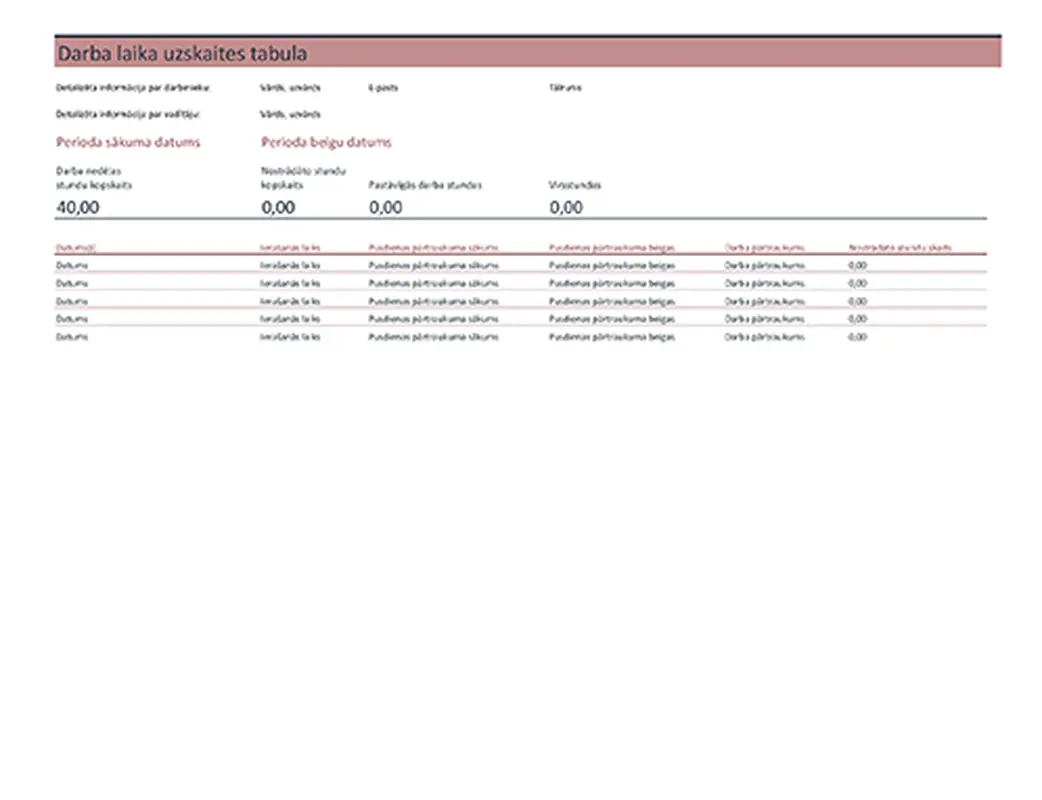
Task: Select the 0,00 value under 'Pastāvīgās darba stundas'
Action: pos(386,208)
